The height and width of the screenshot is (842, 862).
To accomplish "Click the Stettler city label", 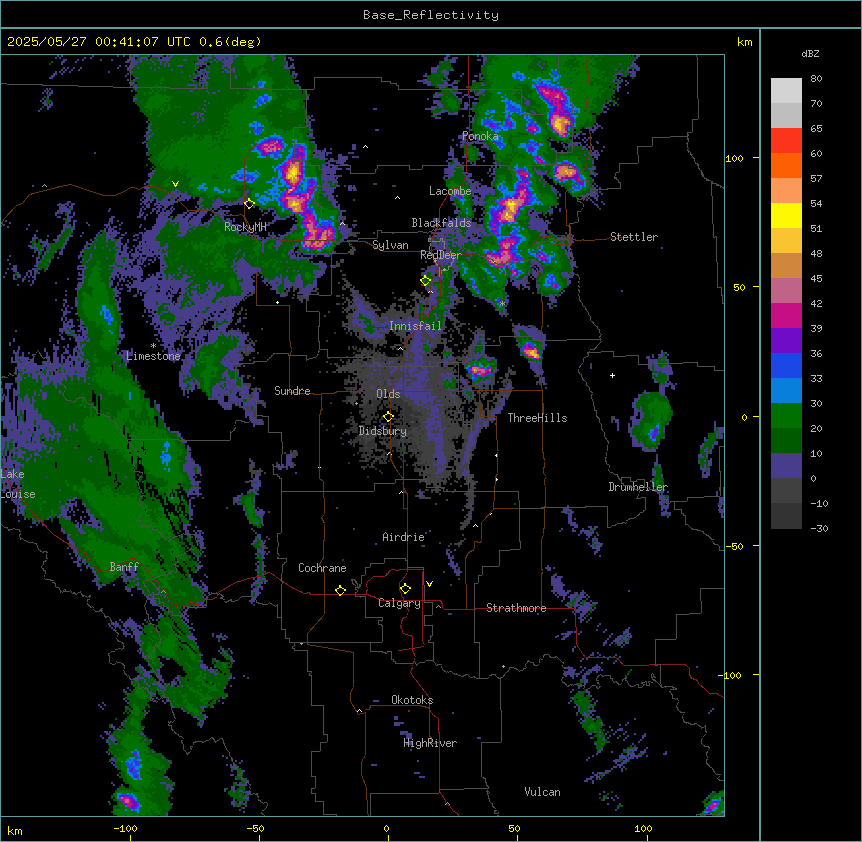I will (x=634, y=237).
